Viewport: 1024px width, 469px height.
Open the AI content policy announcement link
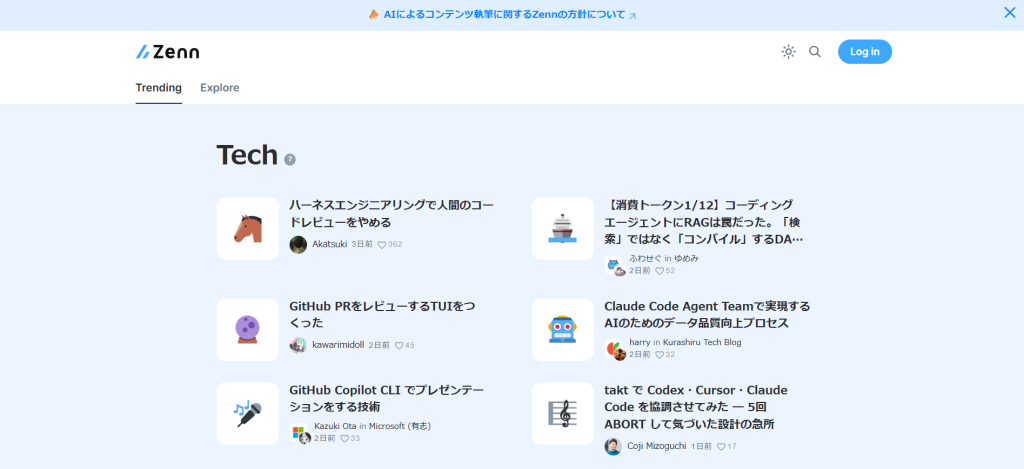tap(504, 15)
